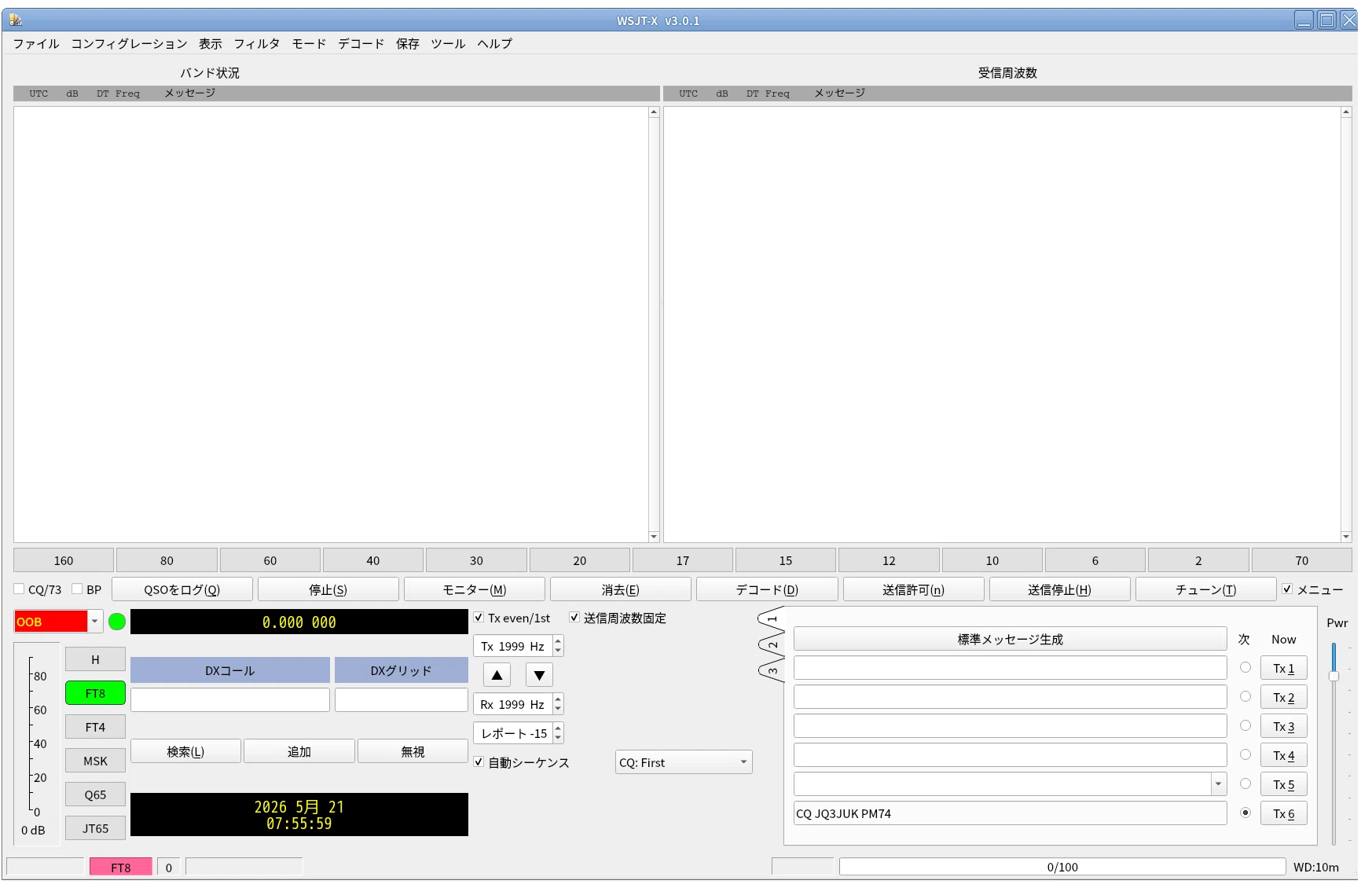
Task: Click the DXコール input field
Action: point(230,699)
